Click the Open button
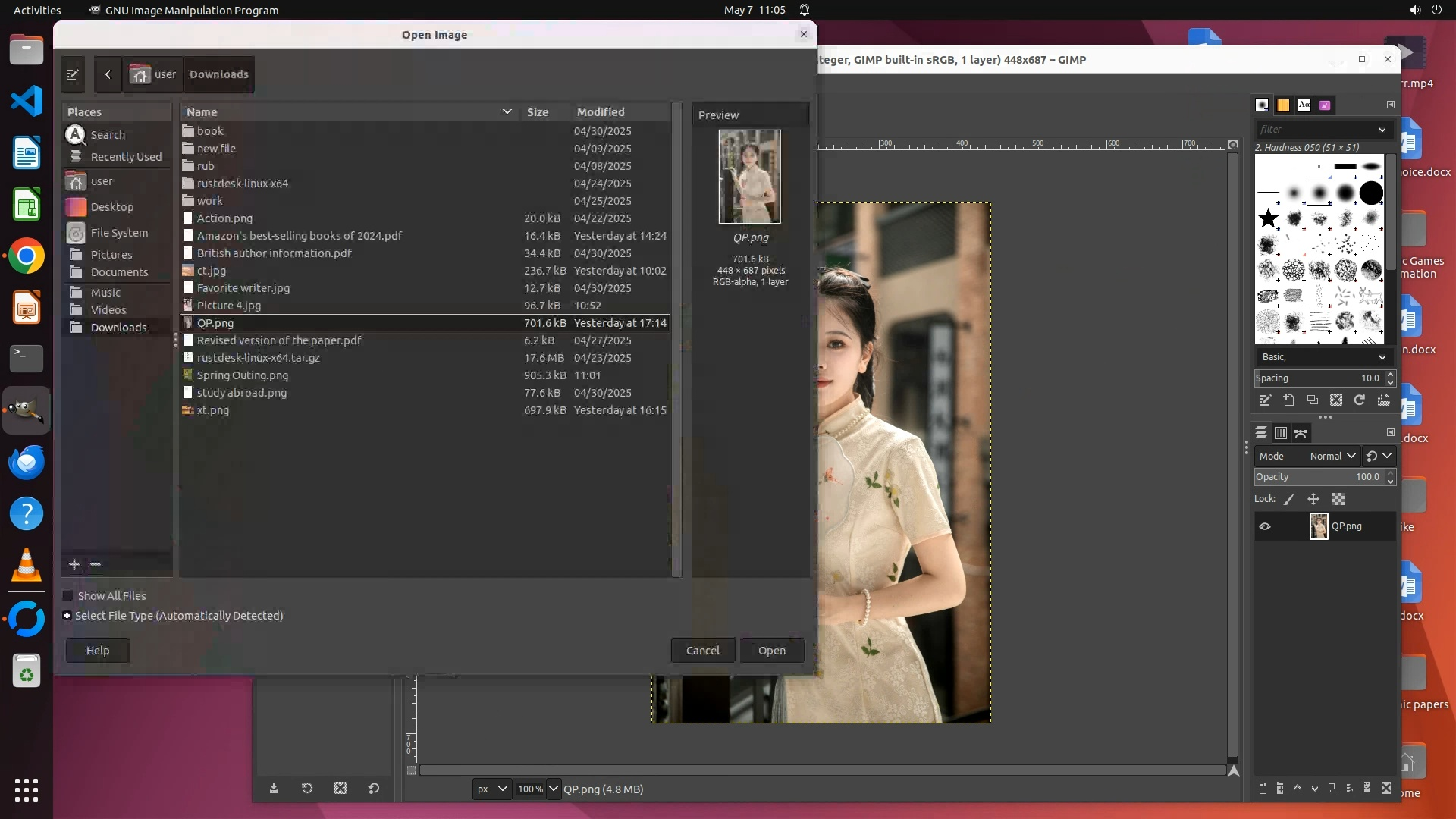The width and height of the screenshot is (1456, 819). click(771, 651)
